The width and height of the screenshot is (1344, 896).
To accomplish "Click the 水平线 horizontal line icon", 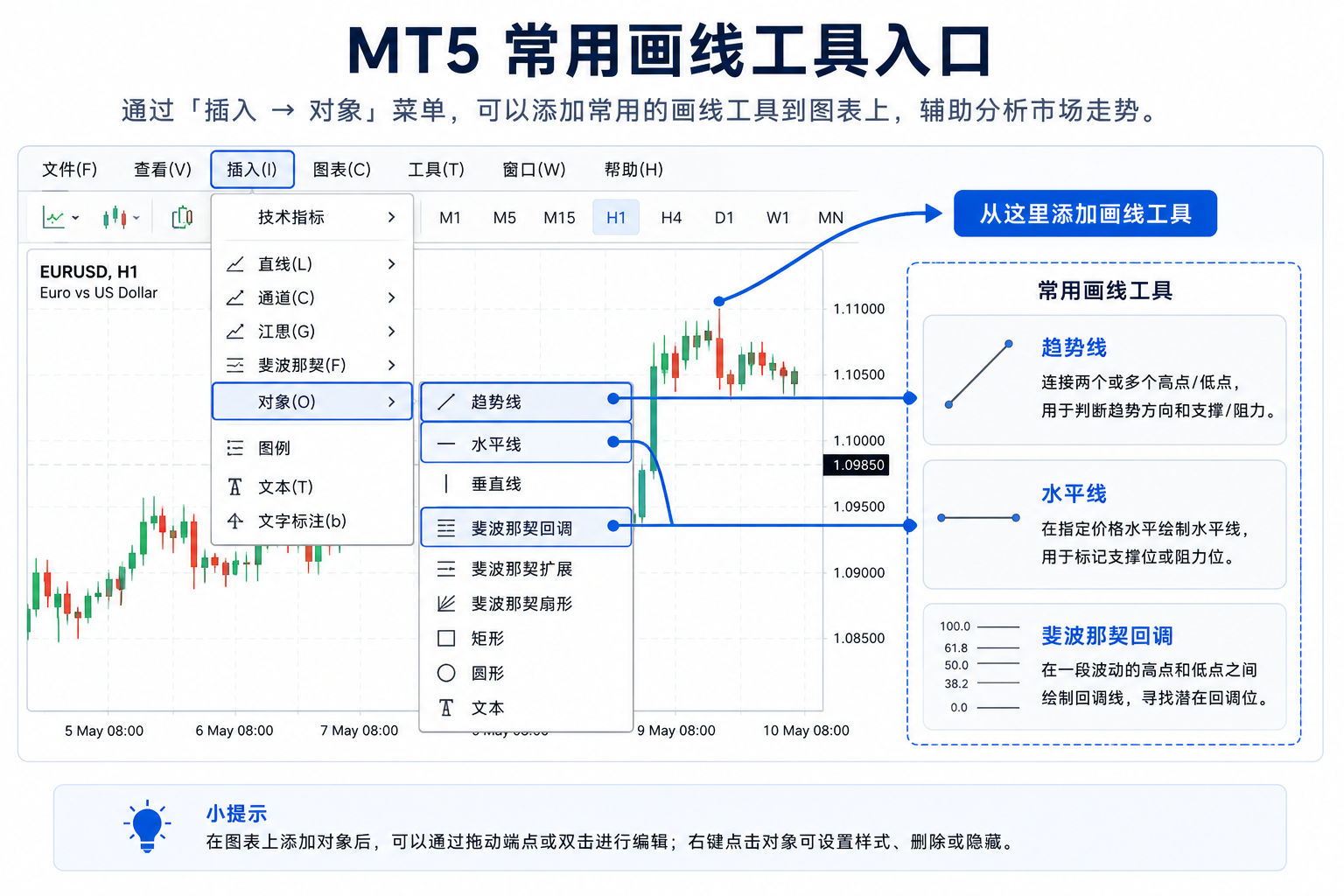I will (446, 444).
